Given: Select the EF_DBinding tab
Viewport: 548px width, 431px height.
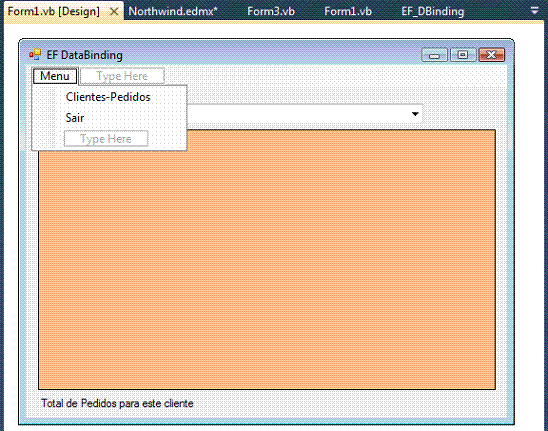Looking at the screenshot, I should [433, 12].
